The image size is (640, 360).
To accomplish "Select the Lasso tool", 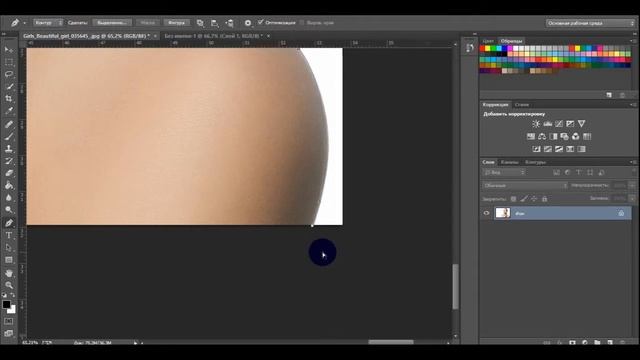I will coord(9,74).
